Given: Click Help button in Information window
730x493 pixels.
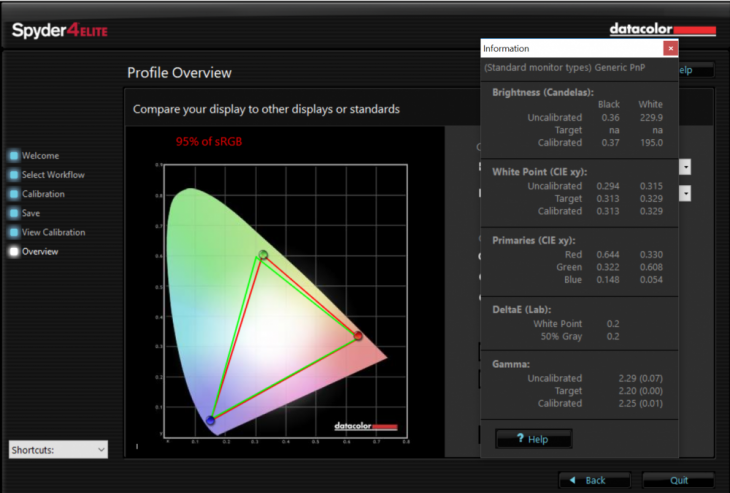Looking at the screenshot, I should 534,439.
